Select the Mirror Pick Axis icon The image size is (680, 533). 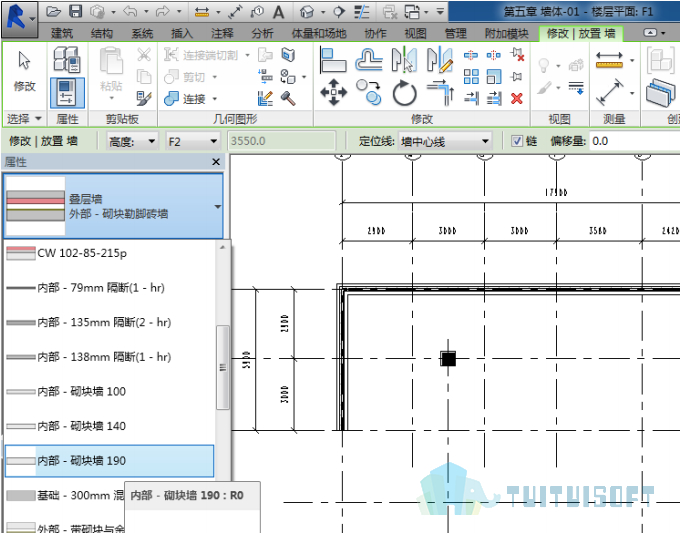pyautogui.click(x=404, y=60)
